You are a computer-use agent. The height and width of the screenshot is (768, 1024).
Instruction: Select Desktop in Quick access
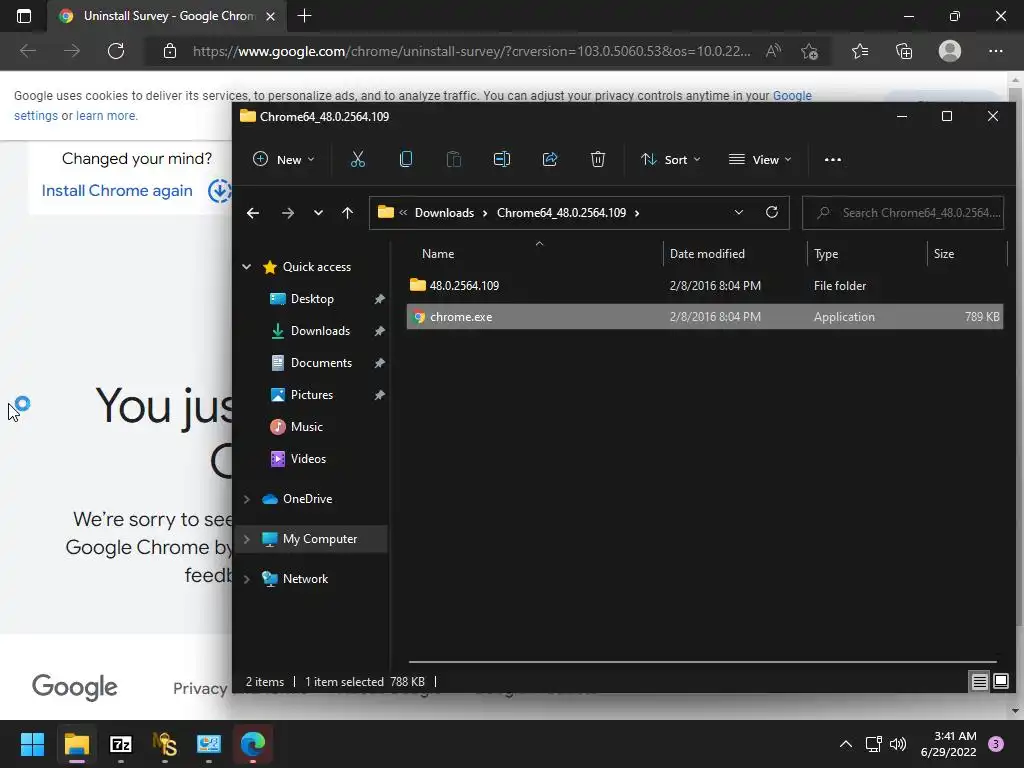pyautogui.click(x=312, y=298)
